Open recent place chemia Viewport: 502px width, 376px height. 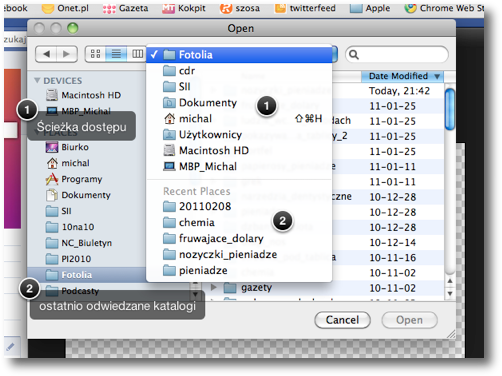point(239,223)
